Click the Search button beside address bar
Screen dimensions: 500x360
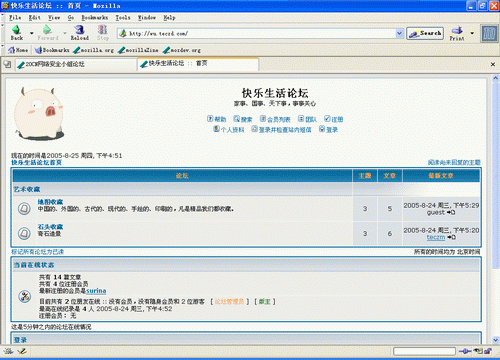pyautogui.click(x=425, y=33)
